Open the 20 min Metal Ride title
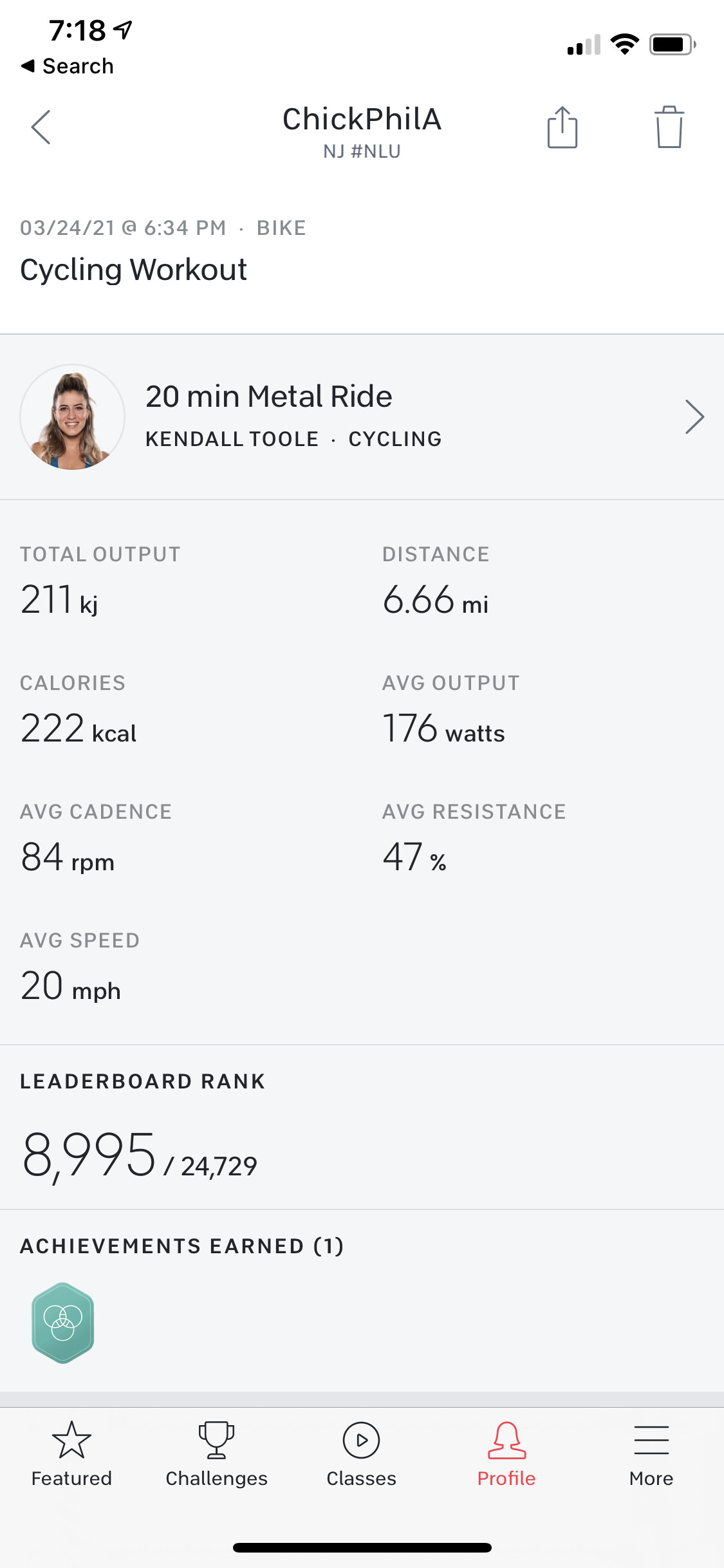 click(x=269, y=397)
